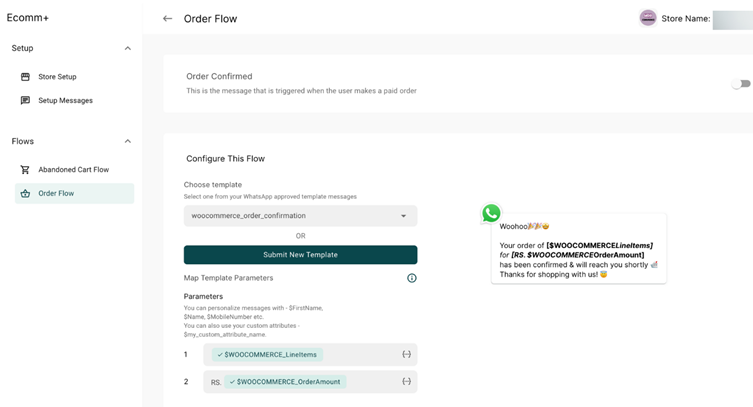Click the parameter 2 input field with $WOOCOMMERCE_OrderAmount
Screen dimensions: 753x407
310,382
